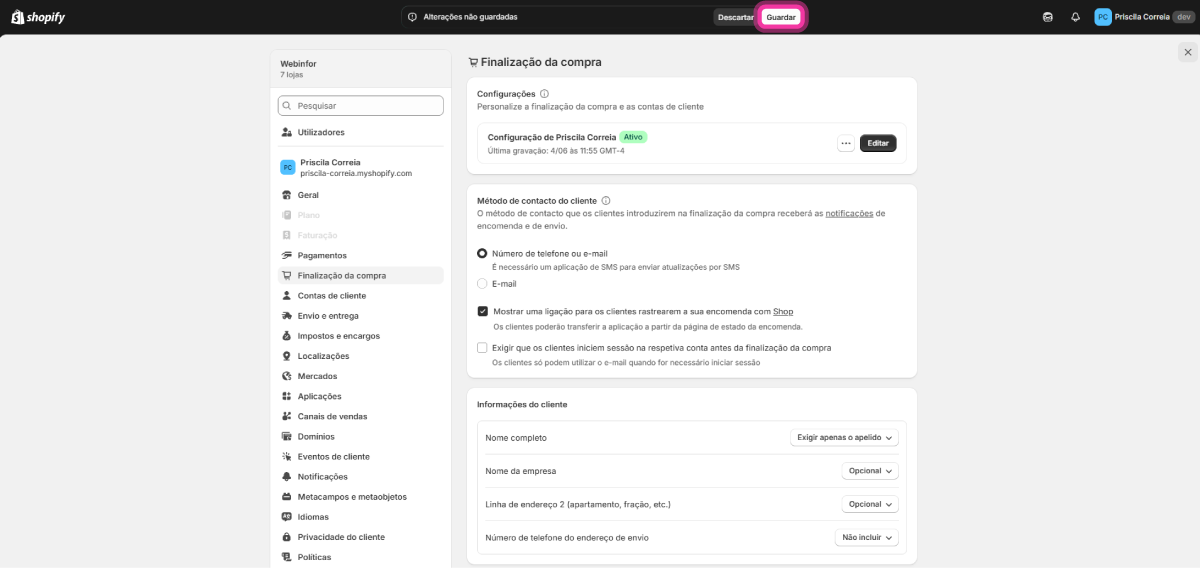Uncheck the Shop tracking link checkbox
1200x568 pixels.
[482, 311]
